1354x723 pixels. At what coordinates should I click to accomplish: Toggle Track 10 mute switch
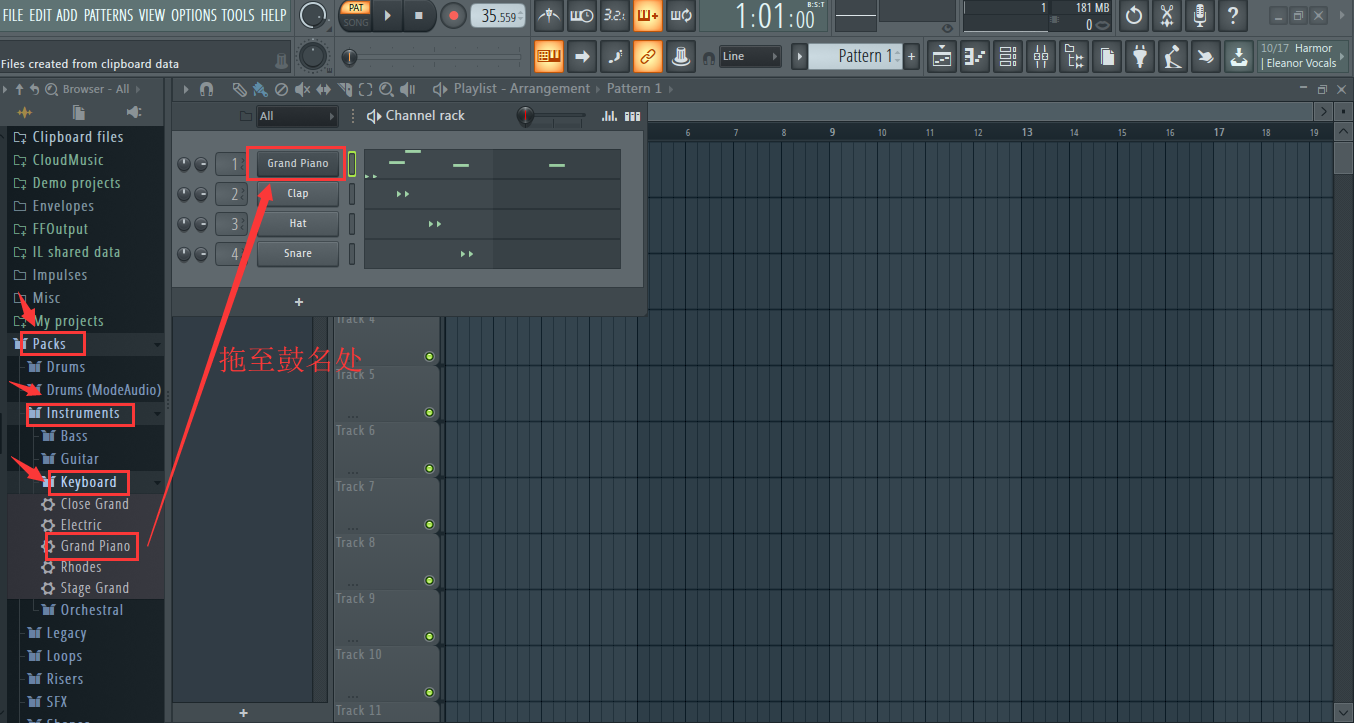click(x=430, y=692)
